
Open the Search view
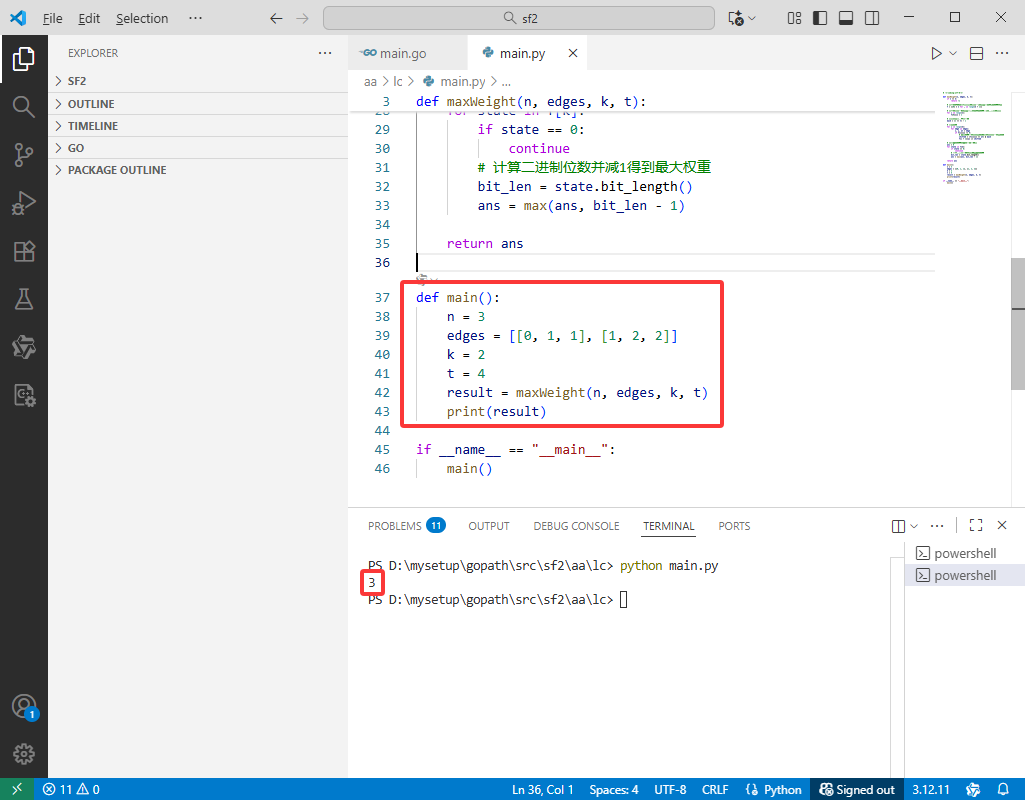(24, 107)
